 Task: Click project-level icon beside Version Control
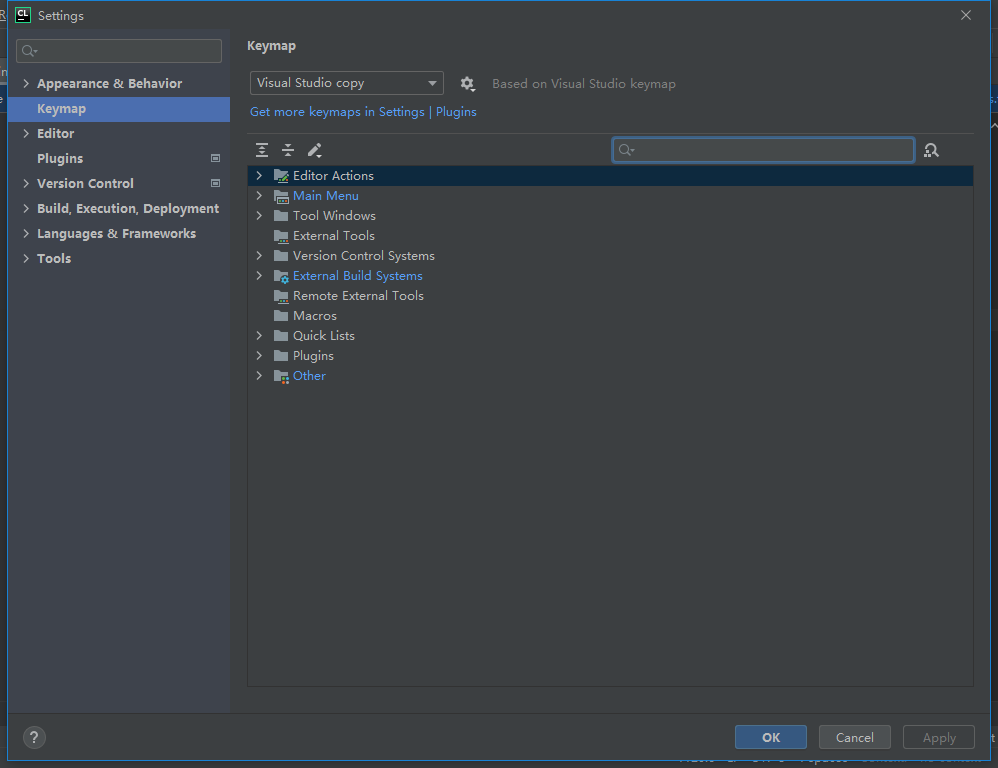[215, 183]
